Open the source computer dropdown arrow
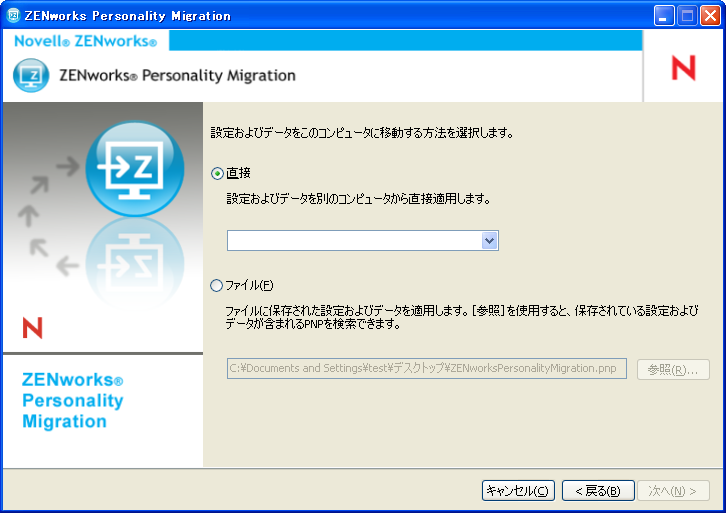The image size is (726, 513). click(x=489, y=241)
